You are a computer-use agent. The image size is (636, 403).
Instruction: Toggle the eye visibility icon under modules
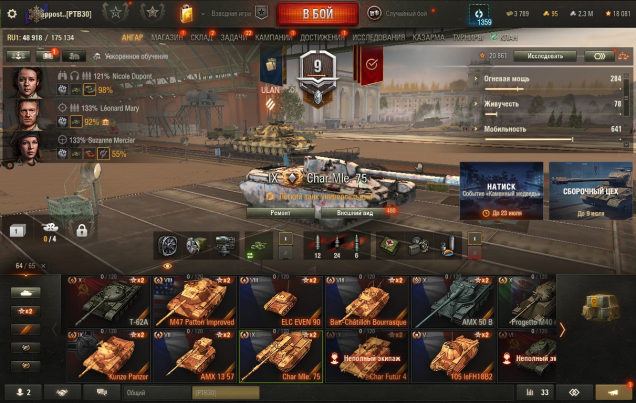point(167,266)
